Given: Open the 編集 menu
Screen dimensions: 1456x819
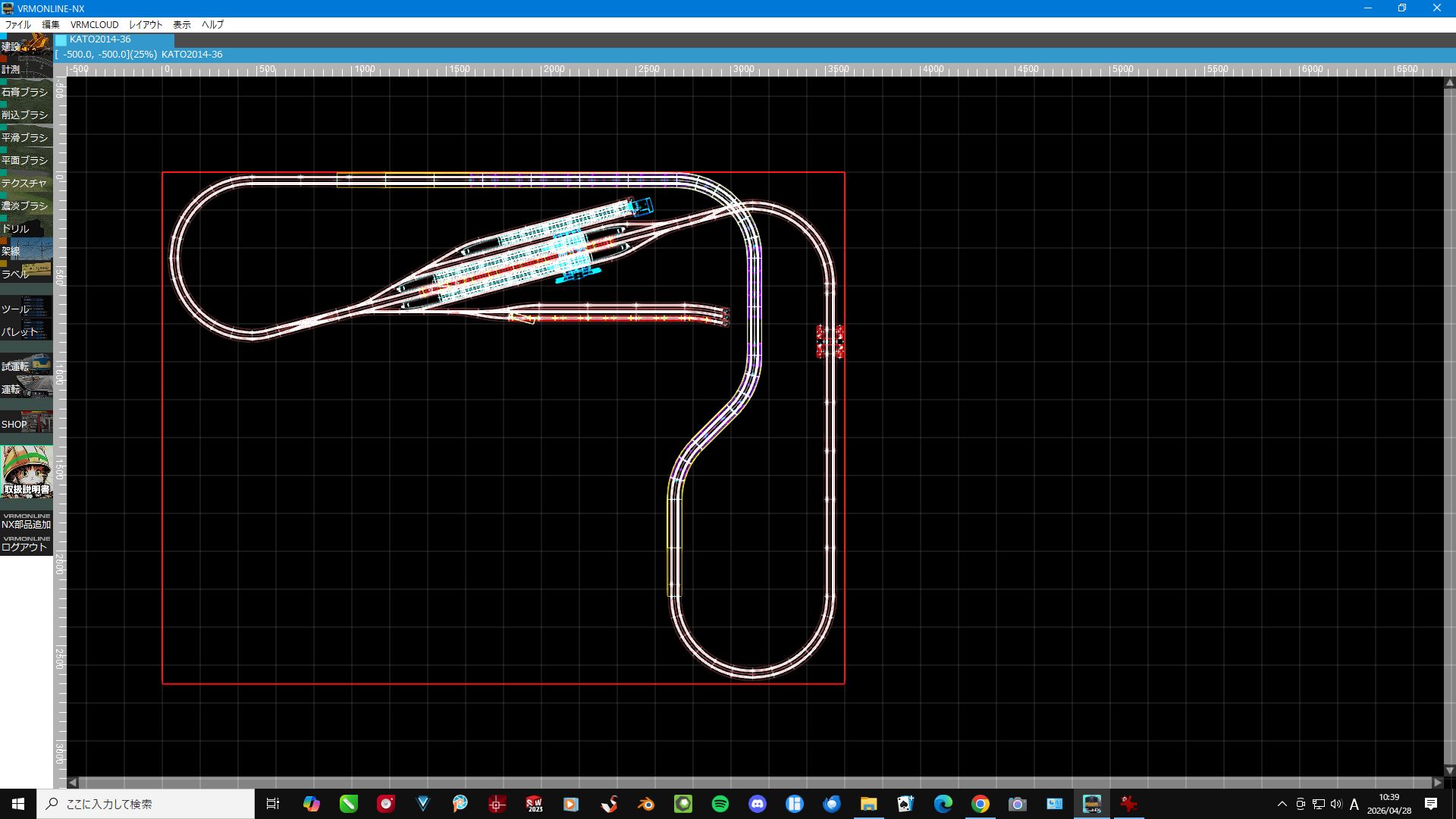Looking at the screenshot, I should pos(51,24).
